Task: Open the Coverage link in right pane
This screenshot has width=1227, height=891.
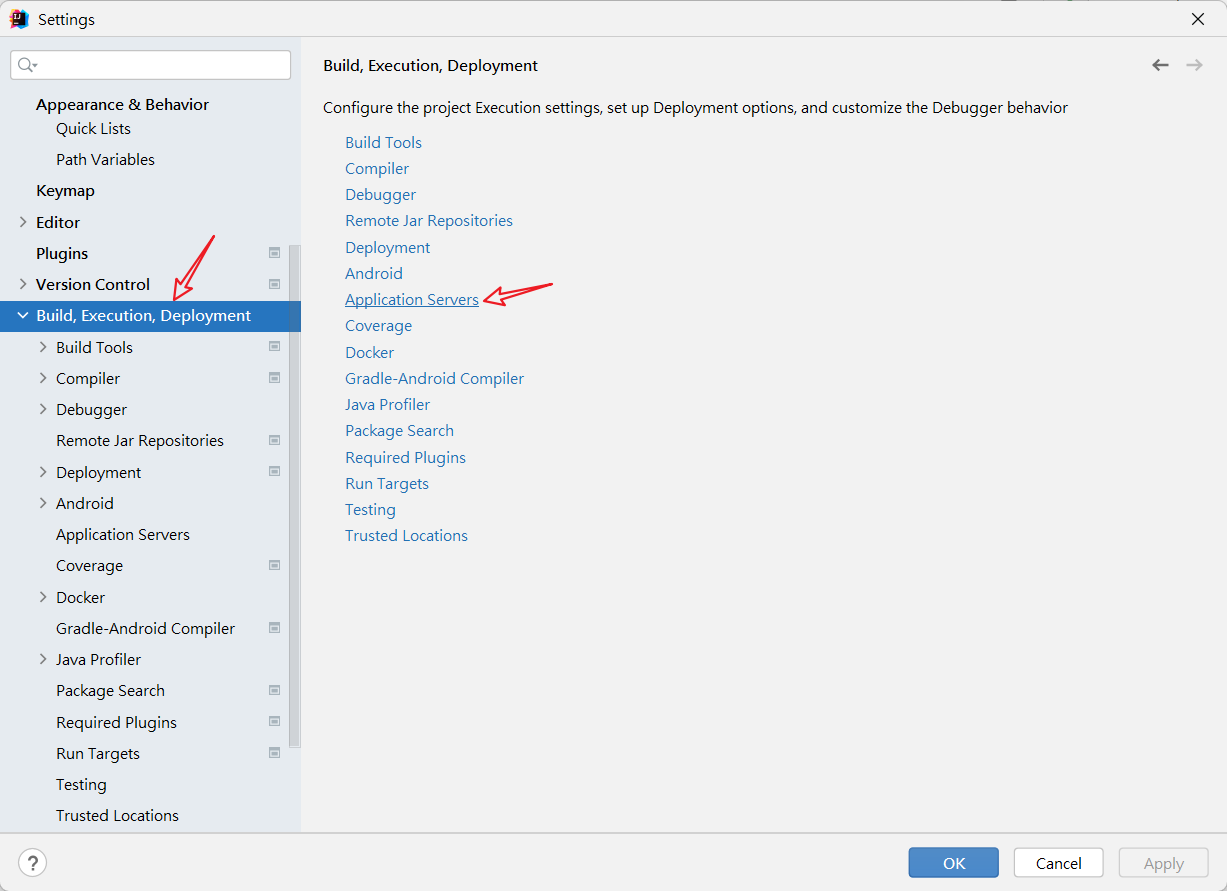Action: (x=378, y=325)
